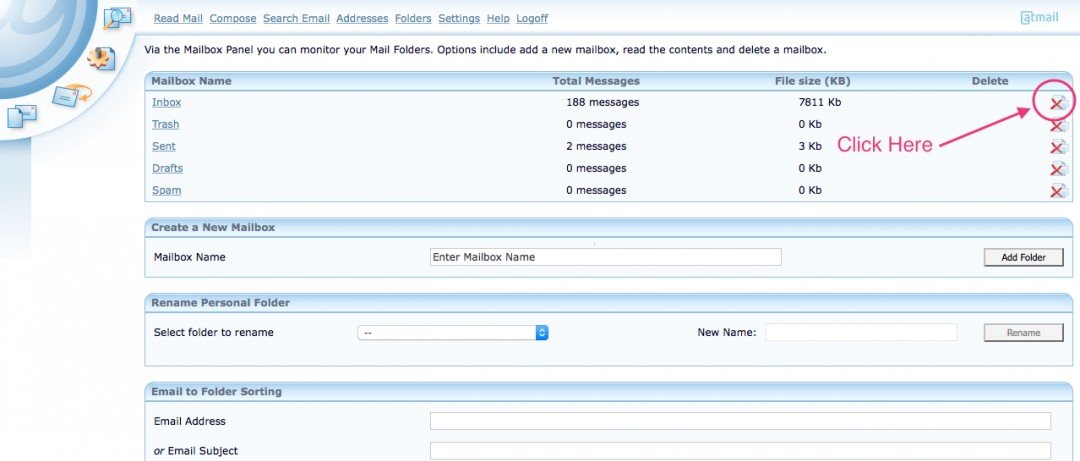This screenshot has height=461, width=1080.
Task: Click the Add Folder button
Action: tap(1024, 257)
